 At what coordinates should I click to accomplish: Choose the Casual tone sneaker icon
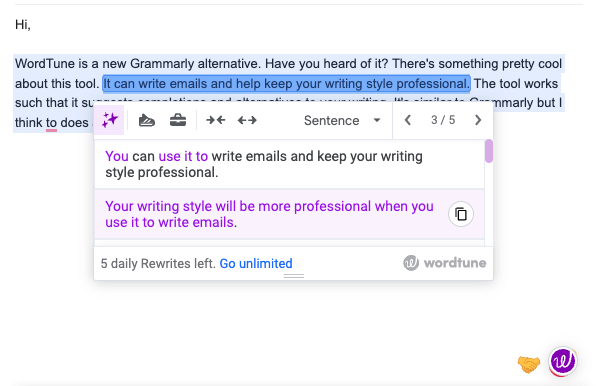tap(147, 120)
